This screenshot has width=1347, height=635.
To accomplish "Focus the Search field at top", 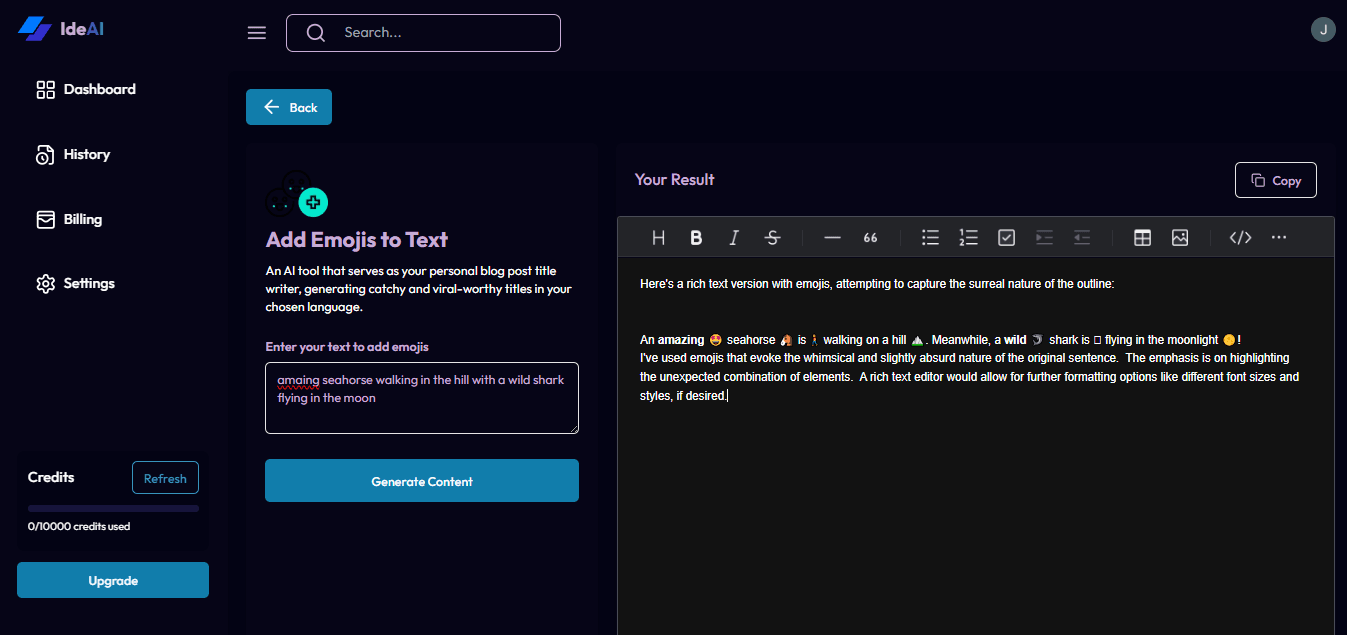I will pyautogui.click(x=423, y=33).
